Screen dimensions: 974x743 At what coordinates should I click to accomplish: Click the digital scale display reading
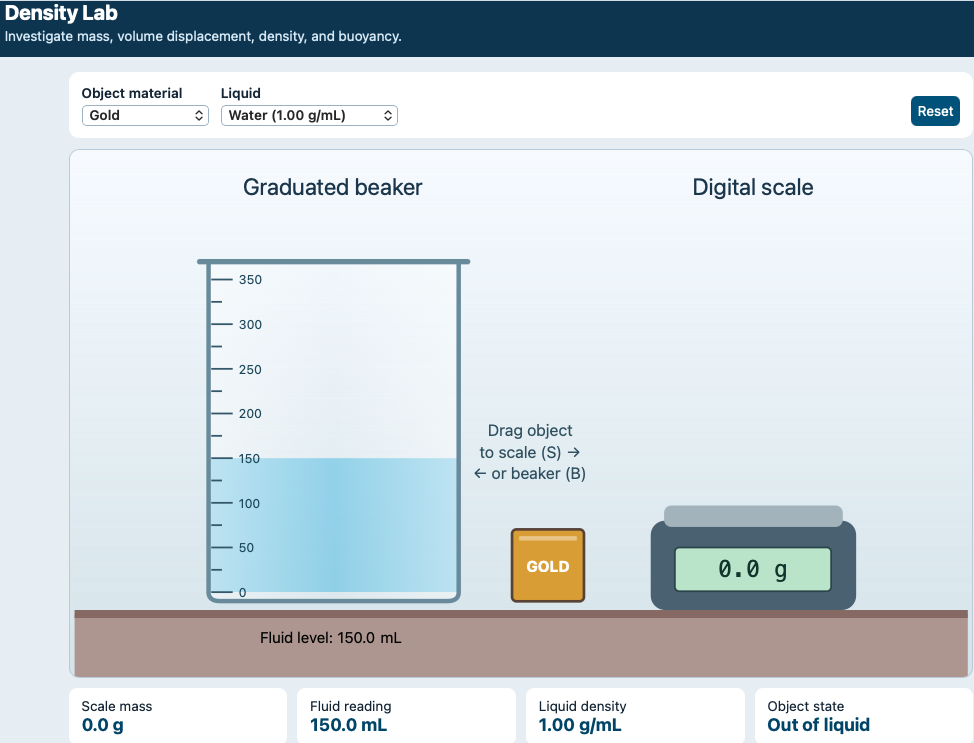[x=753, y=569]
